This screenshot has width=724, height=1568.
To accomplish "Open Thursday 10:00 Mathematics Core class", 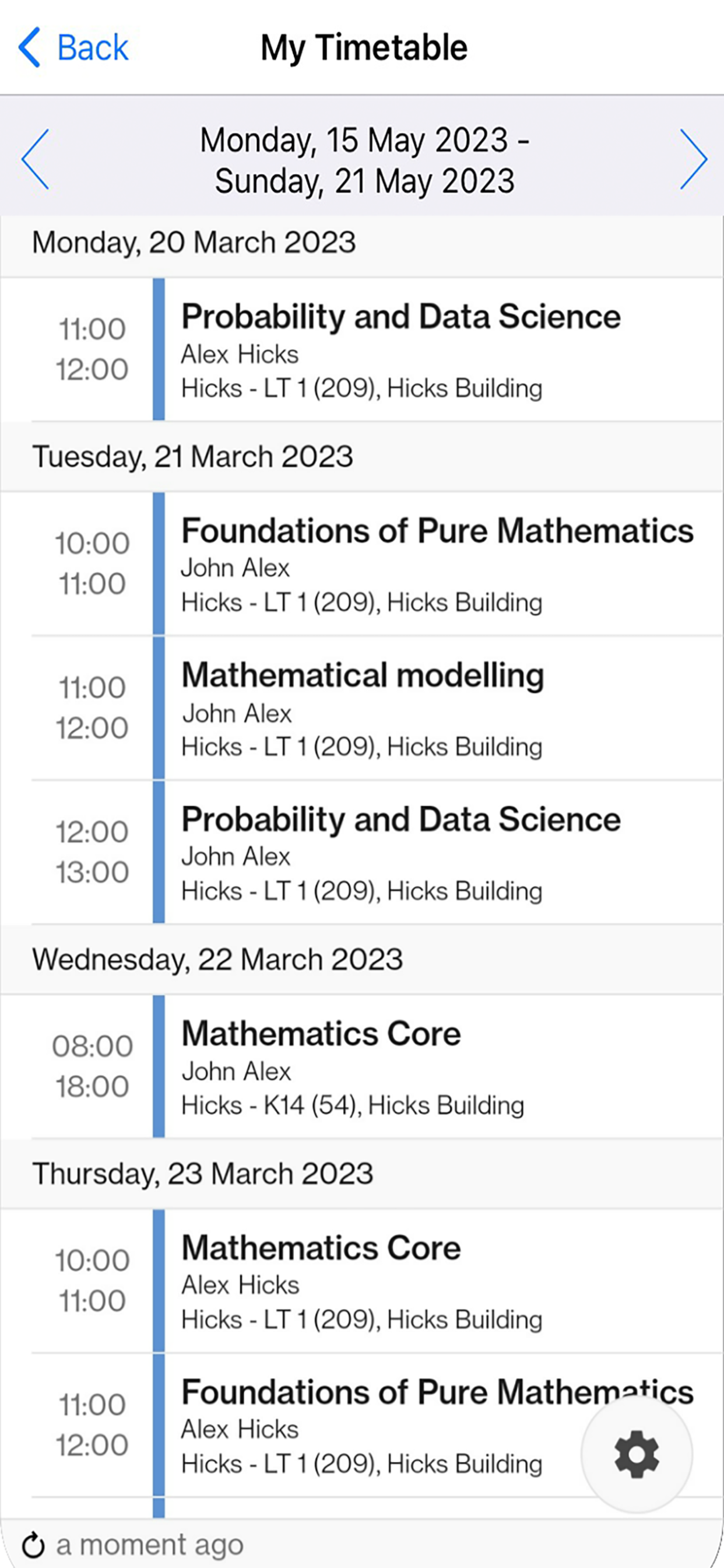I will [362, 1280].
